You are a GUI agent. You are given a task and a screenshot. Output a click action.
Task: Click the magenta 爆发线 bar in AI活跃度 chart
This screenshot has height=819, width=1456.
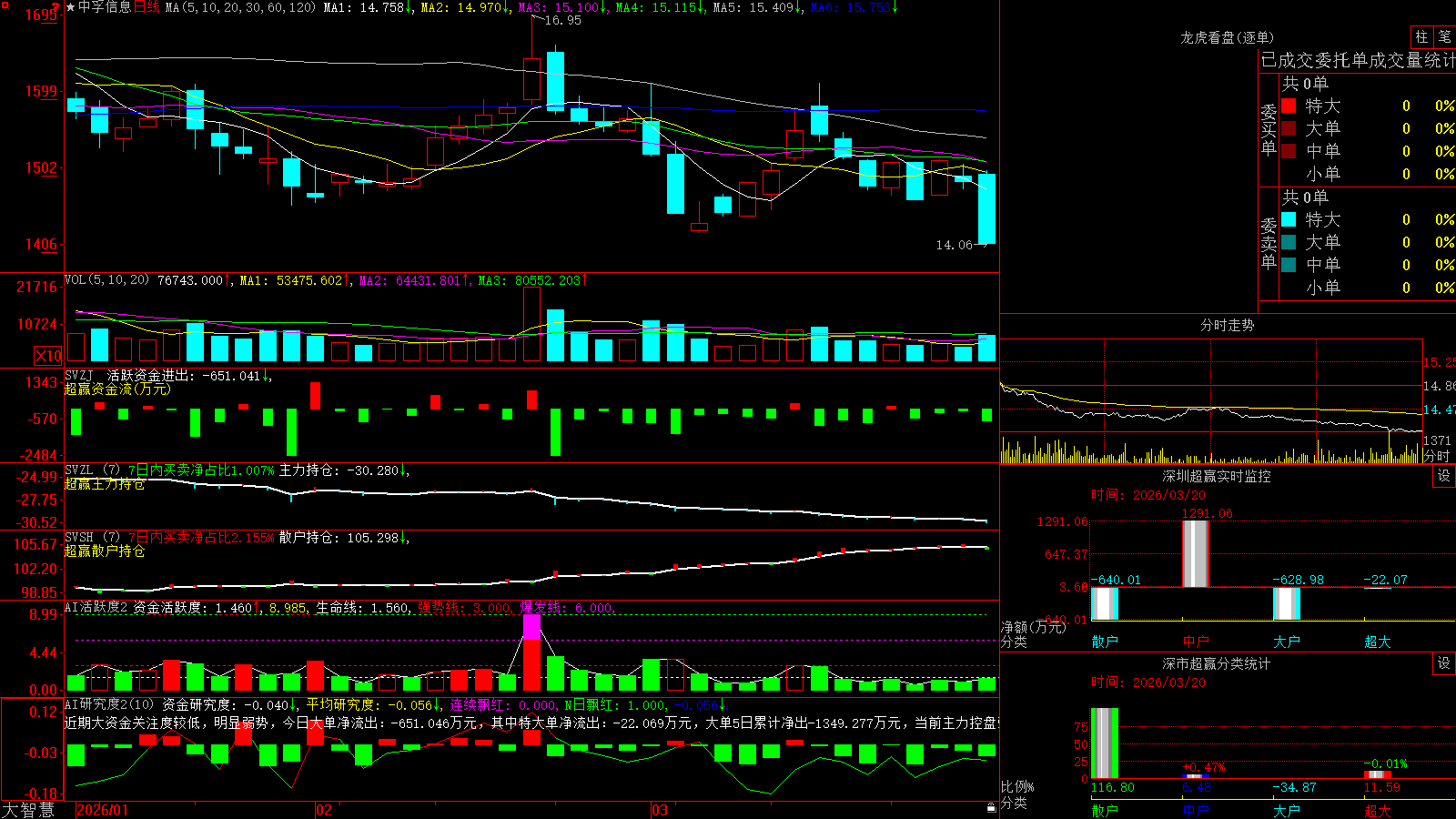pos(531,627)
